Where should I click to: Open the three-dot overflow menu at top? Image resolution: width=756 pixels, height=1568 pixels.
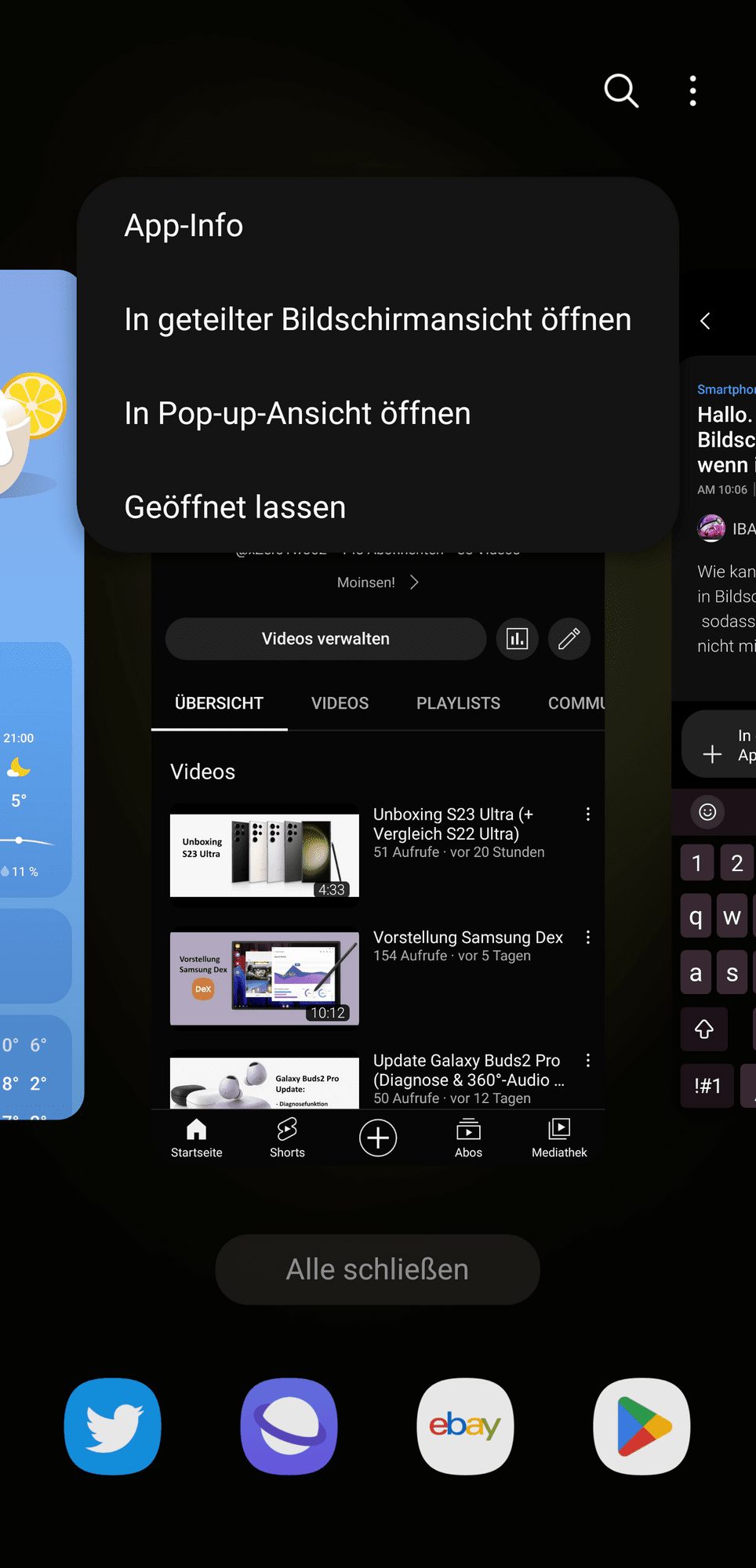(x=692, y=91)
